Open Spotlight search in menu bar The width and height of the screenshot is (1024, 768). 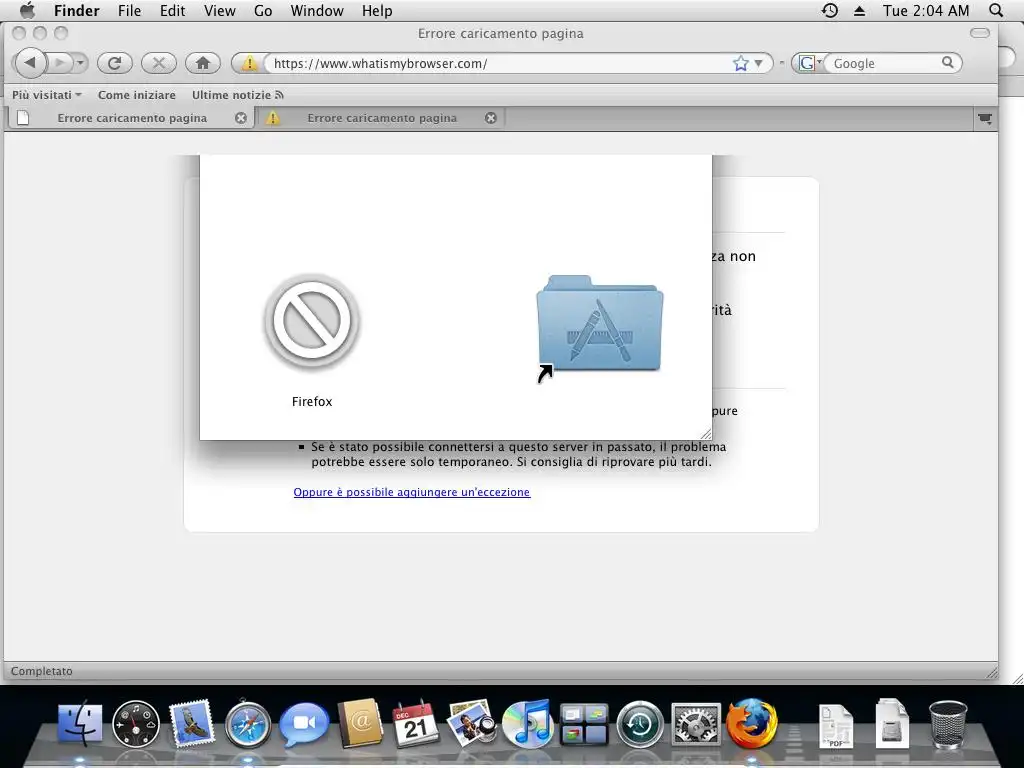[996, 10]
